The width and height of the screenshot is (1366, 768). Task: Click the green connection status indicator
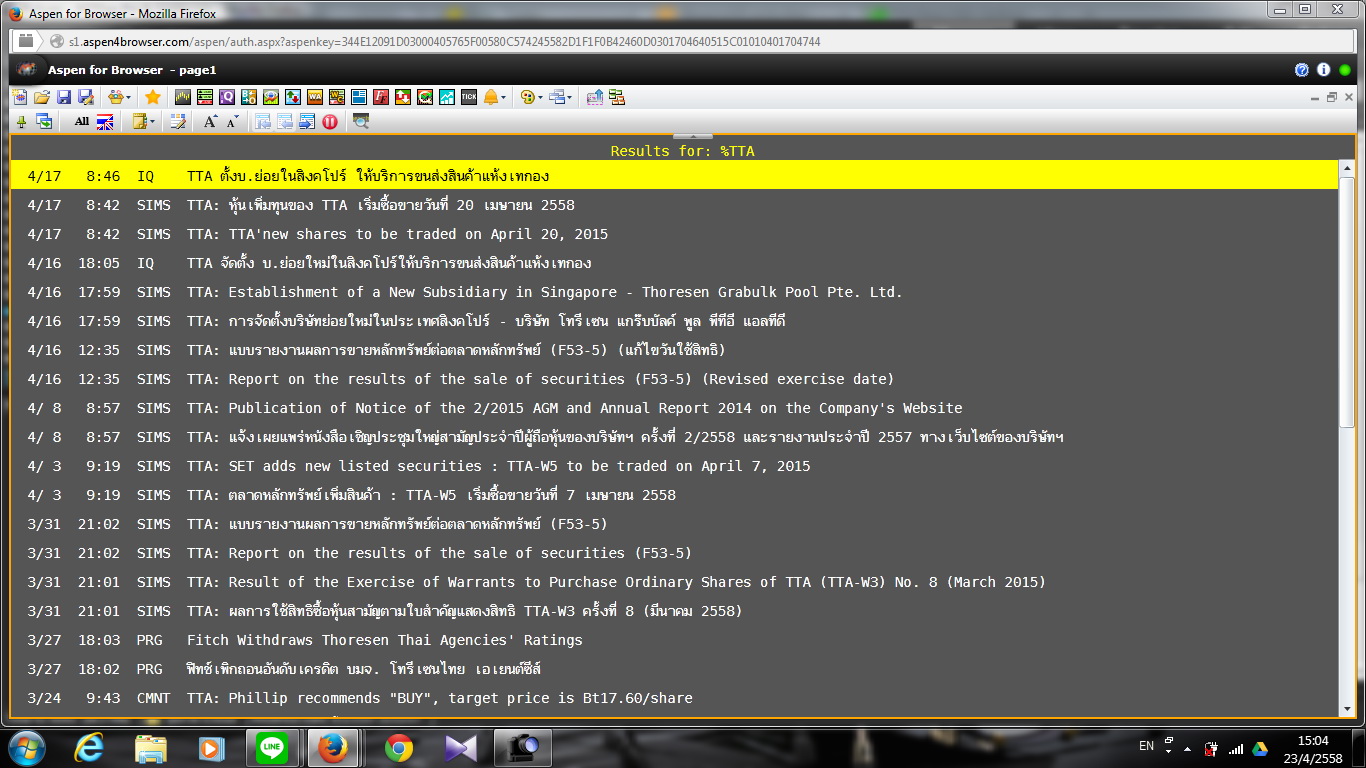pyautogui.click(x=1345, y=70)
